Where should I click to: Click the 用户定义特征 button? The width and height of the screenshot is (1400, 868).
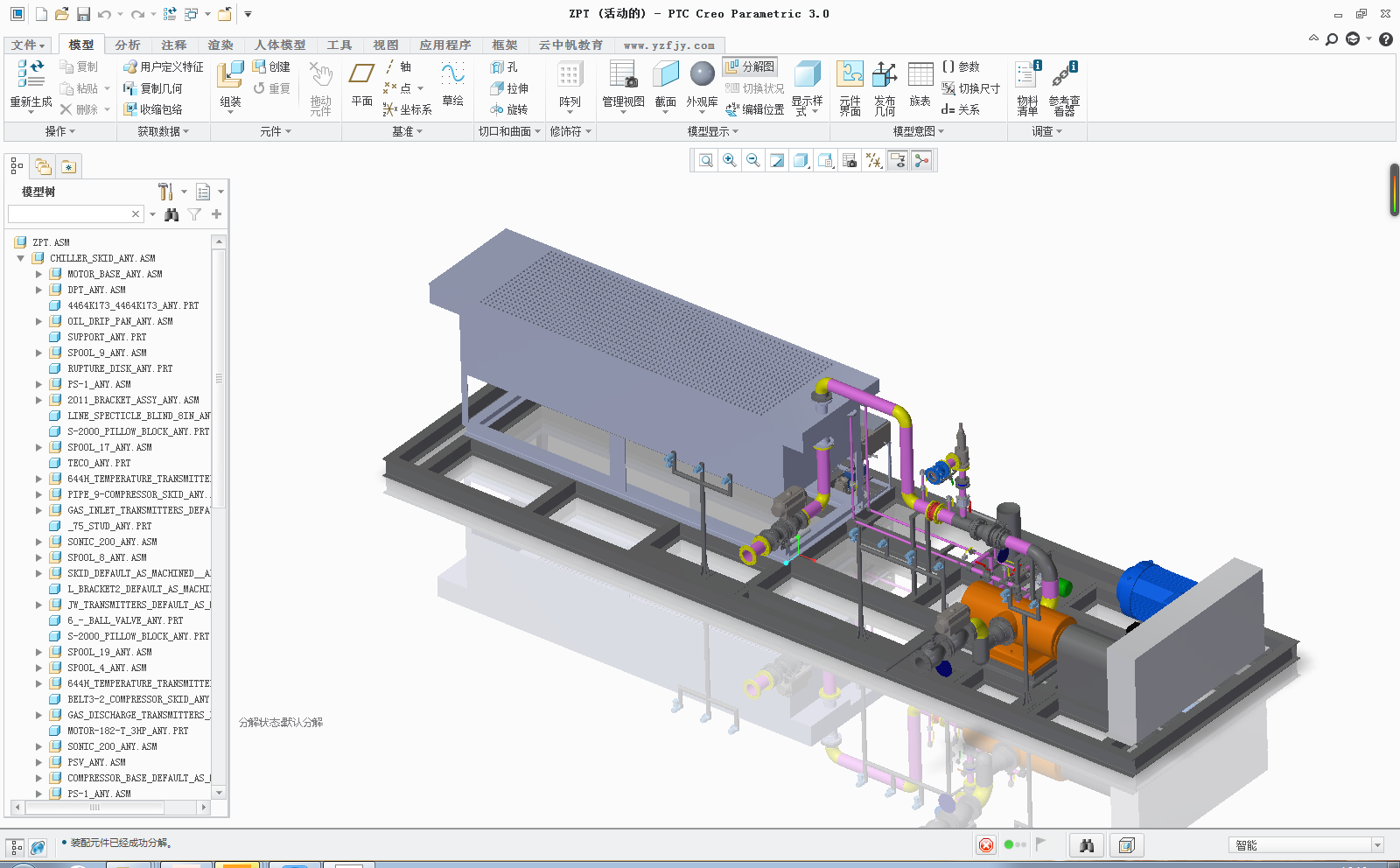pos(164,66)
